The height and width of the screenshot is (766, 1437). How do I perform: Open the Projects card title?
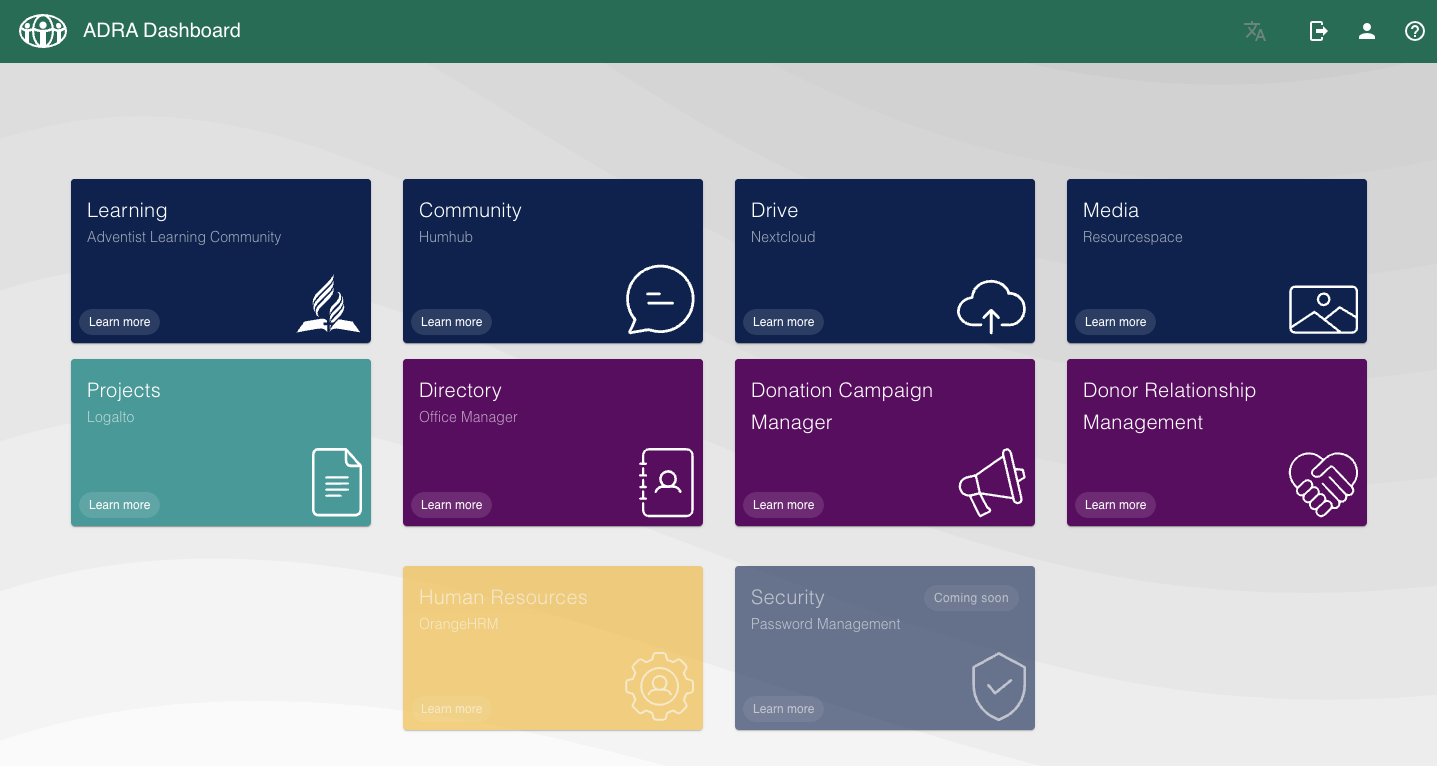(124, 390)
